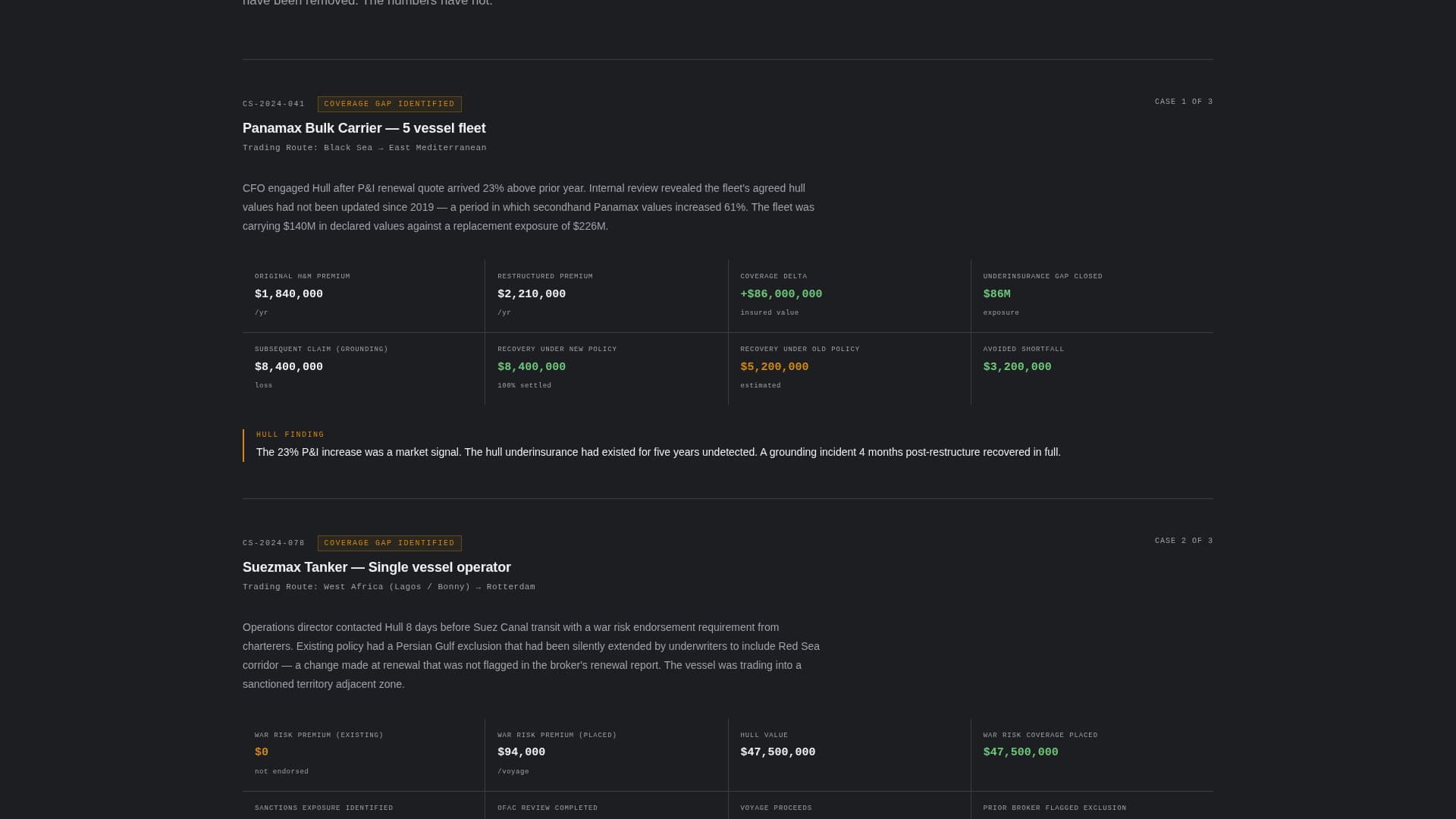Click the Coverage Gap Identified badge for CS-2024-078
Viewport: 1456px width, 819px height.
click(x=390, y=543)
